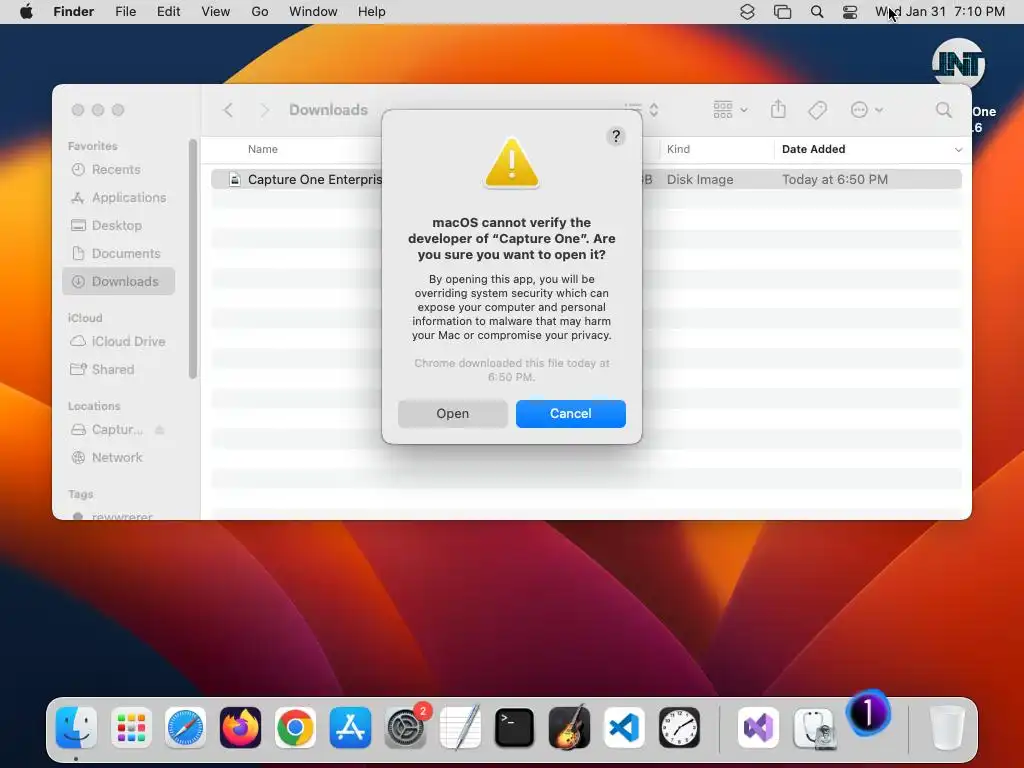This screenshot has width=1024, height=768.
Task: Open the Apple menu
Action: 26,12
